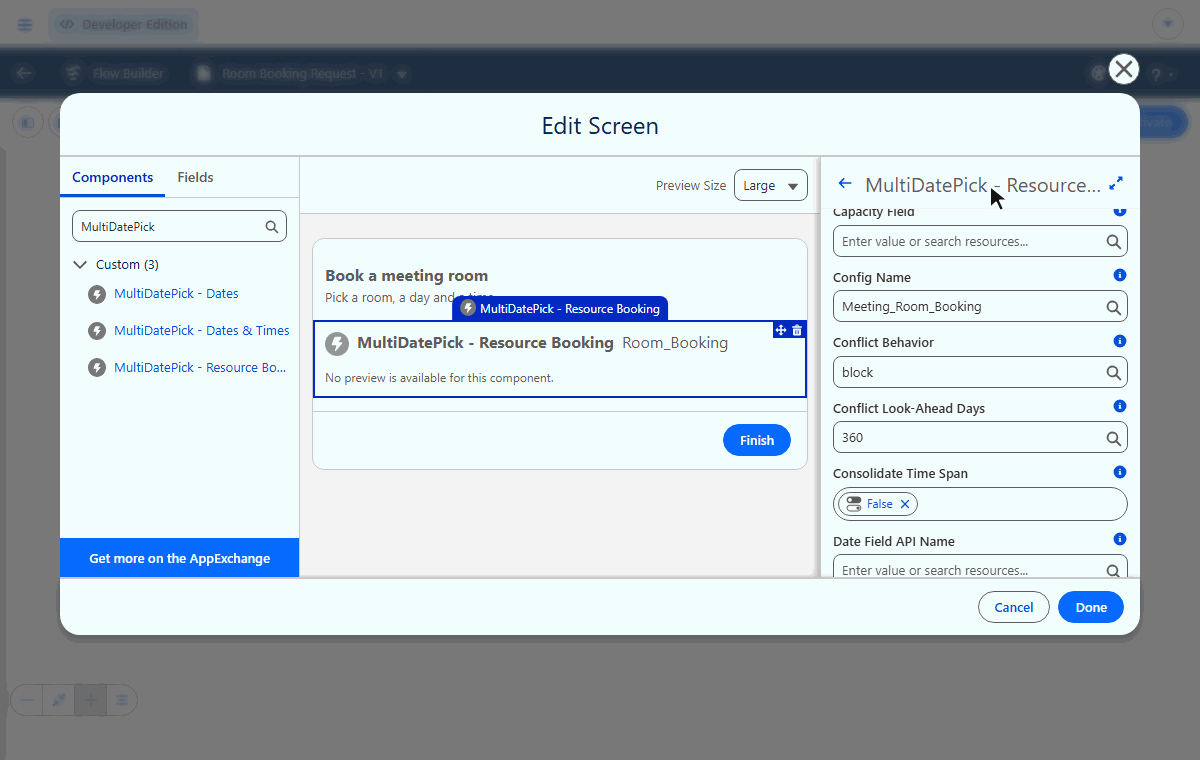Click the Done button
Viewport: 1200px width, 760px height.
click(1091, 607)
